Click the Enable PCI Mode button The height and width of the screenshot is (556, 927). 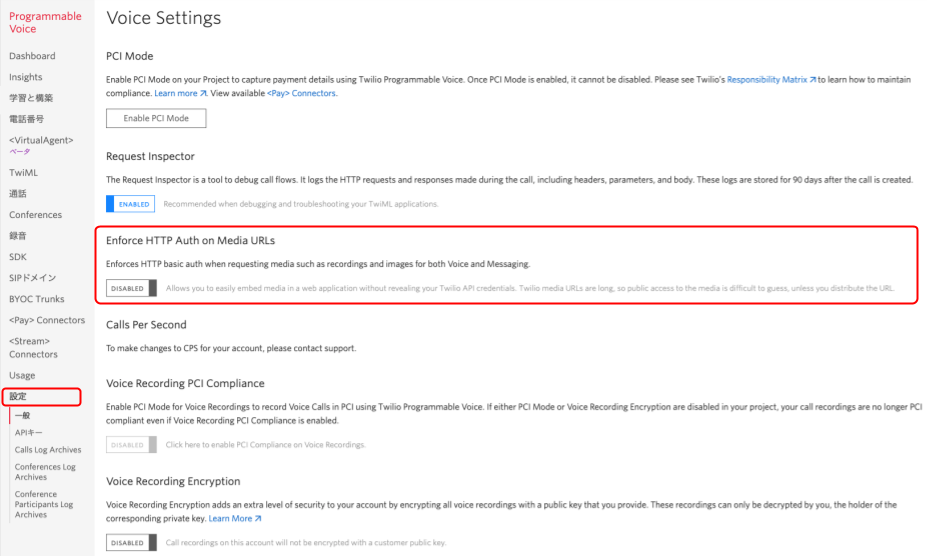[156, 118]
